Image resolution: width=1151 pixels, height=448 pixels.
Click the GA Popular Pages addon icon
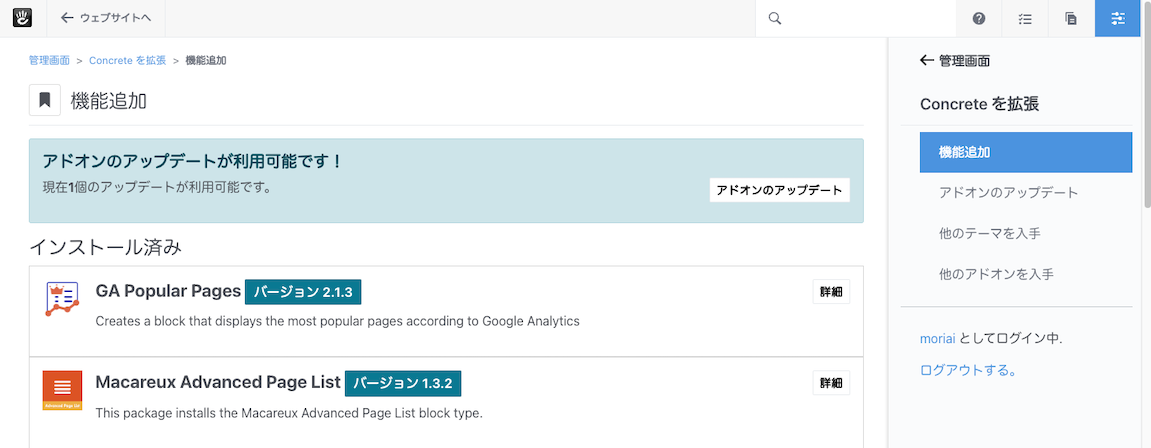[x=62, y=299]
